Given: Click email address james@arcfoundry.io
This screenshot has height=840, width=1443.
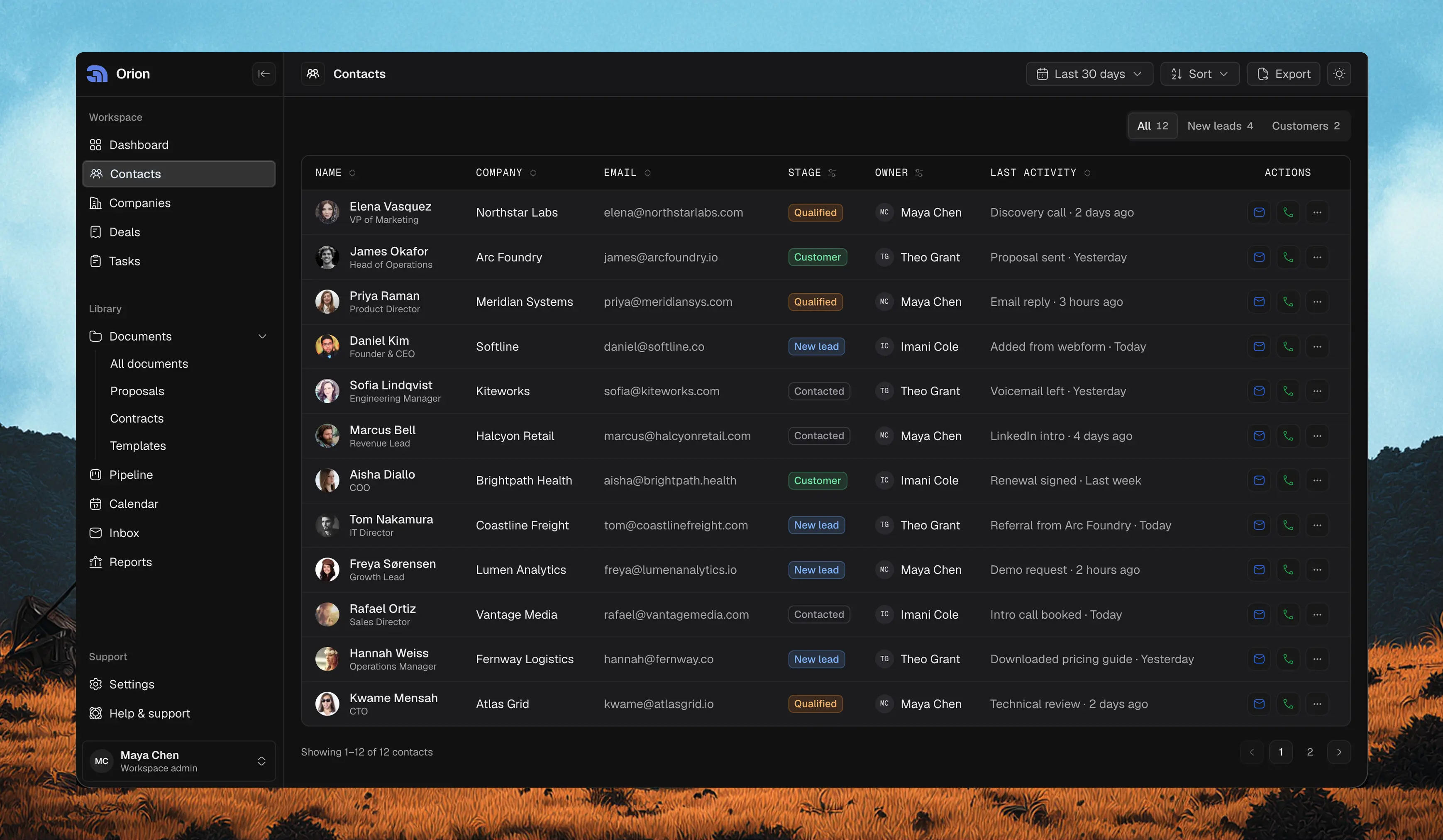Looking at the screenshot, I should (660, 257).
